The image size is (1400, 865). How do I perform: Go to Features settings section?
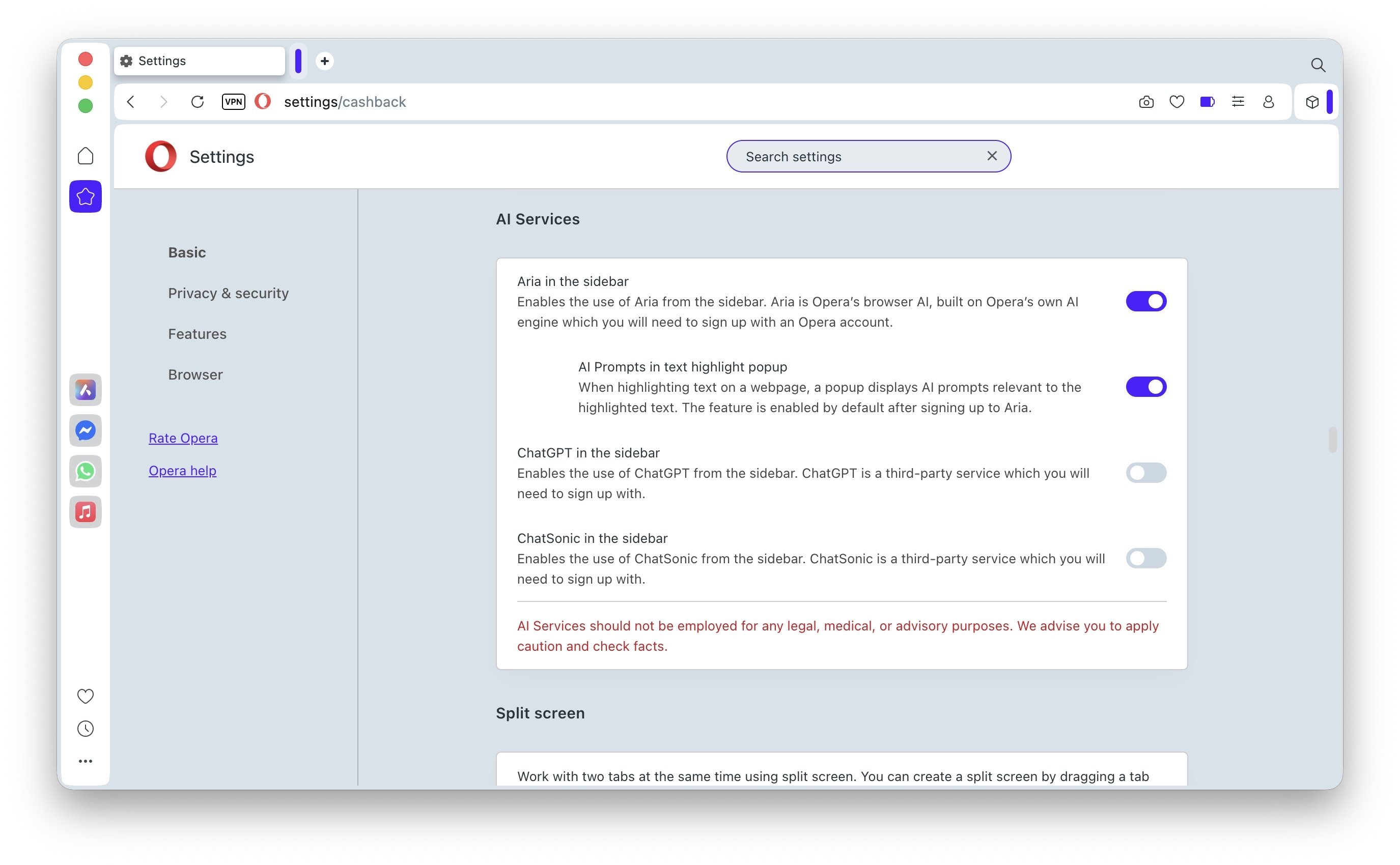[x=197, y=334]
